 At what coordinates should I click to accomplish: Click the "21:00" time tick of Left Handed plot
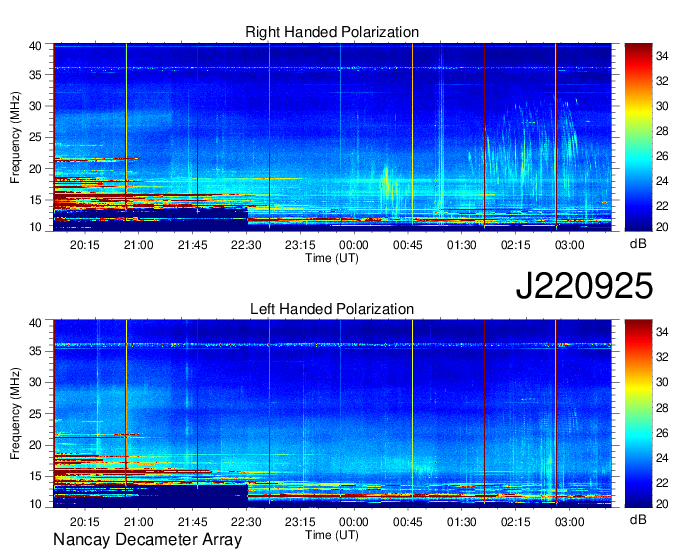coord(138,522)
